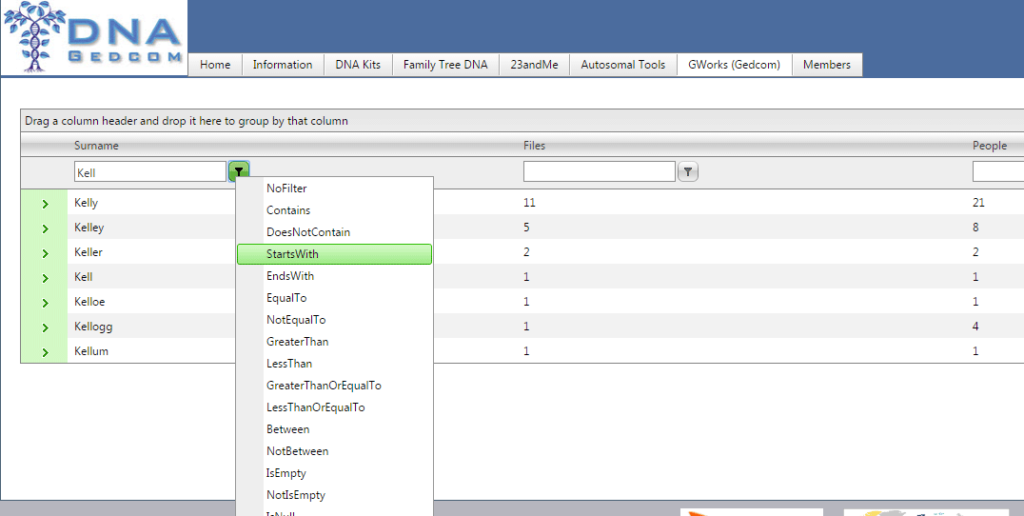Open the Members tab

tap(827, 65)
